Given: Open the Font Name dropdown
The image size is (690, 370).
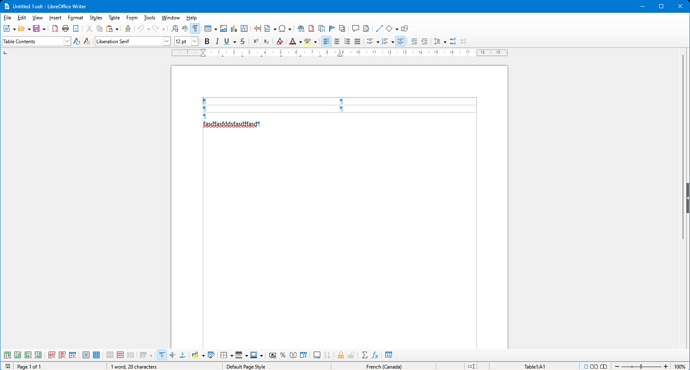Looking at the screenshot, I should pos(167,41).
